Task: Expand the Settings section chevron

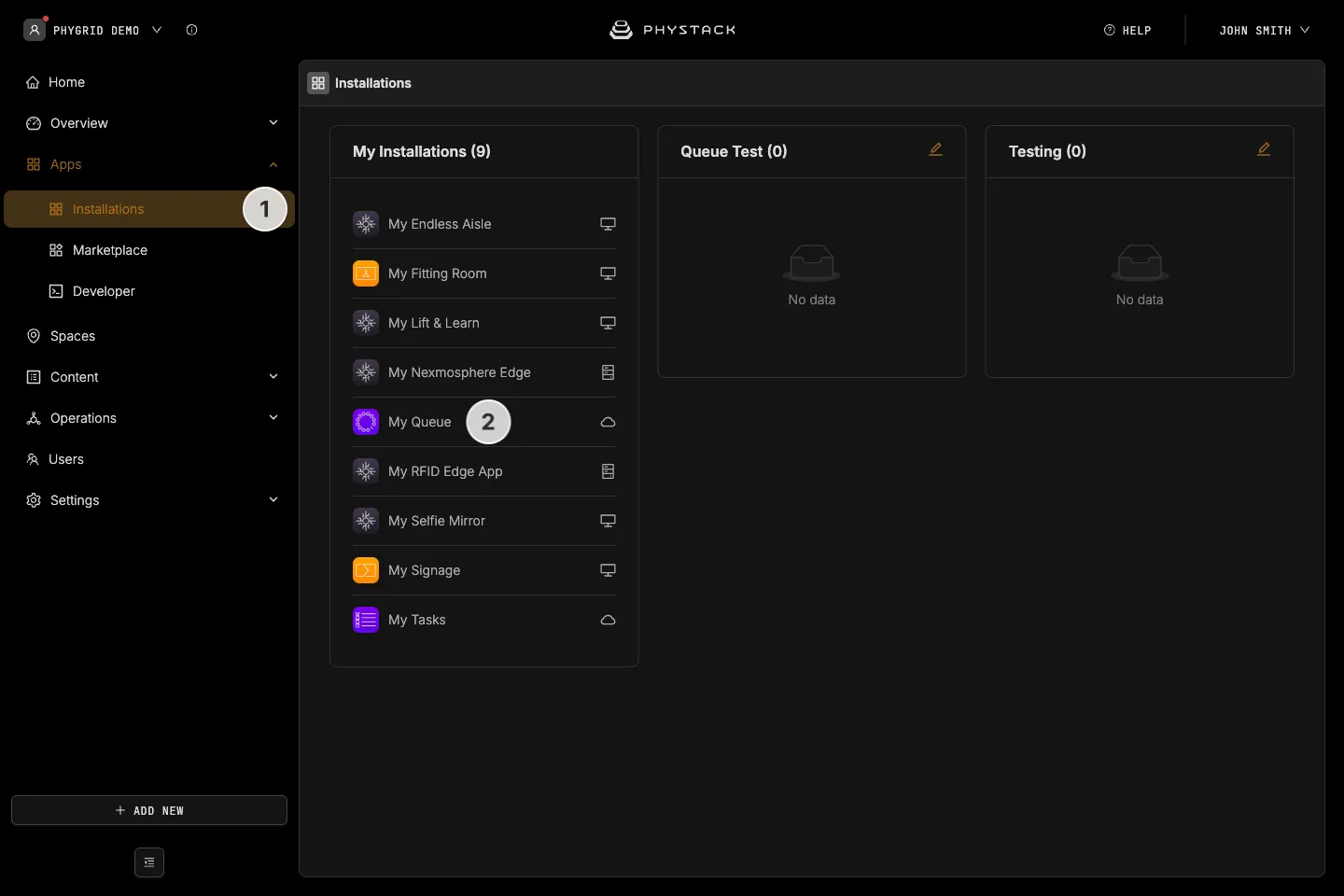Action: click(x=273, y=500)
